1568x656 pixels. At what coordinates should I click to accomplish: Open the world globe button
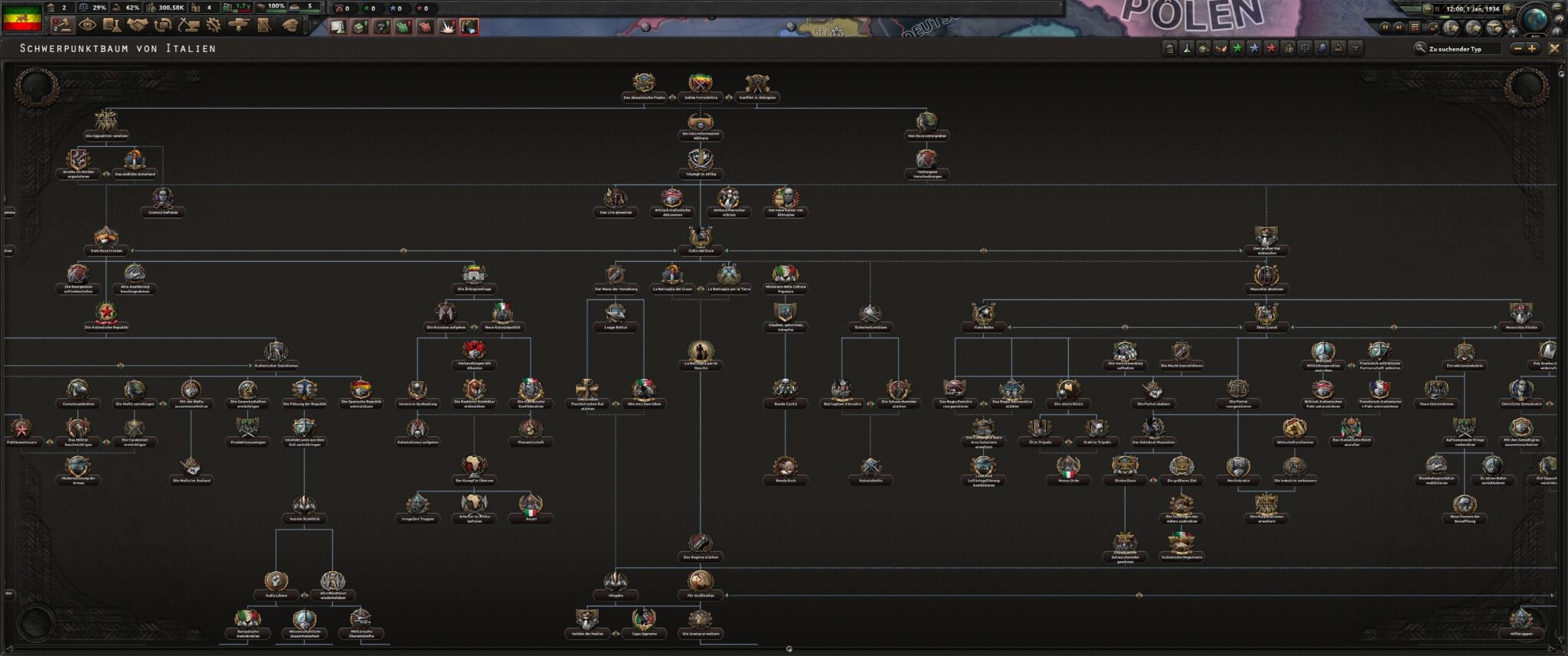click(1536, 18)
